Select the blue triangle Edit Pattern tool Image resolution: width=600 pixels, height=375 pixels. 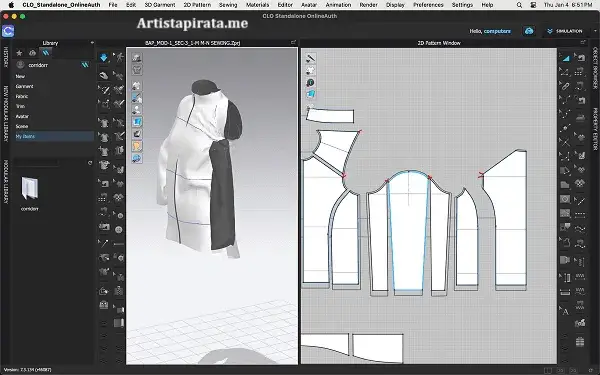(x=566, y=58)
